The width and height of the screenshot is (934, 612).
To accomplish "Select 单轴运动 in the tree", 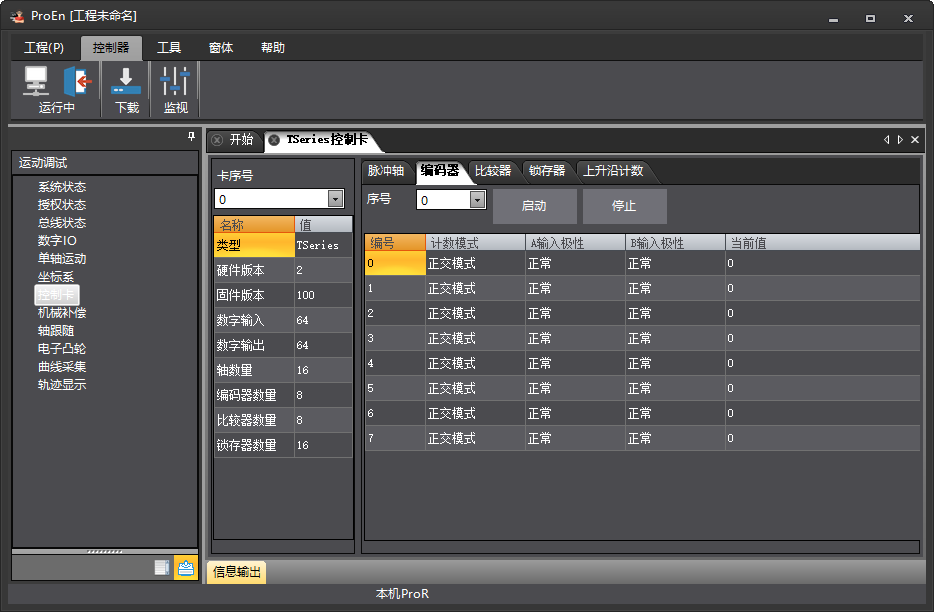I will pyautogui.click(x=62, y=259).
